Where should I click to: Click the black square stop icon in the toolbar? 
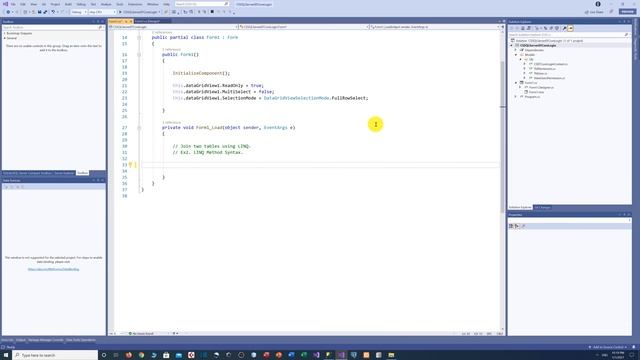(212, 12)
